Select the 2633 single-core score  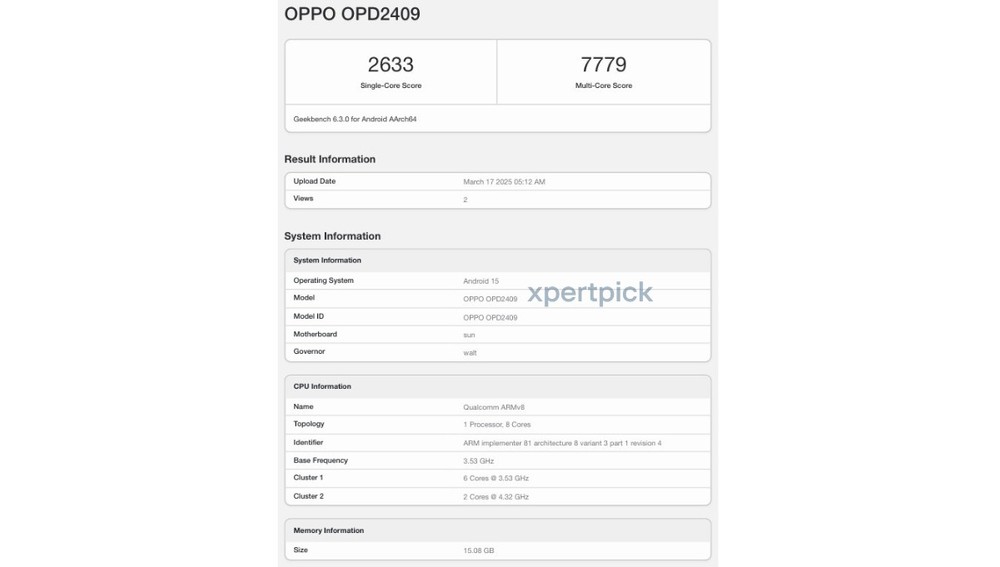coord(390,64)
